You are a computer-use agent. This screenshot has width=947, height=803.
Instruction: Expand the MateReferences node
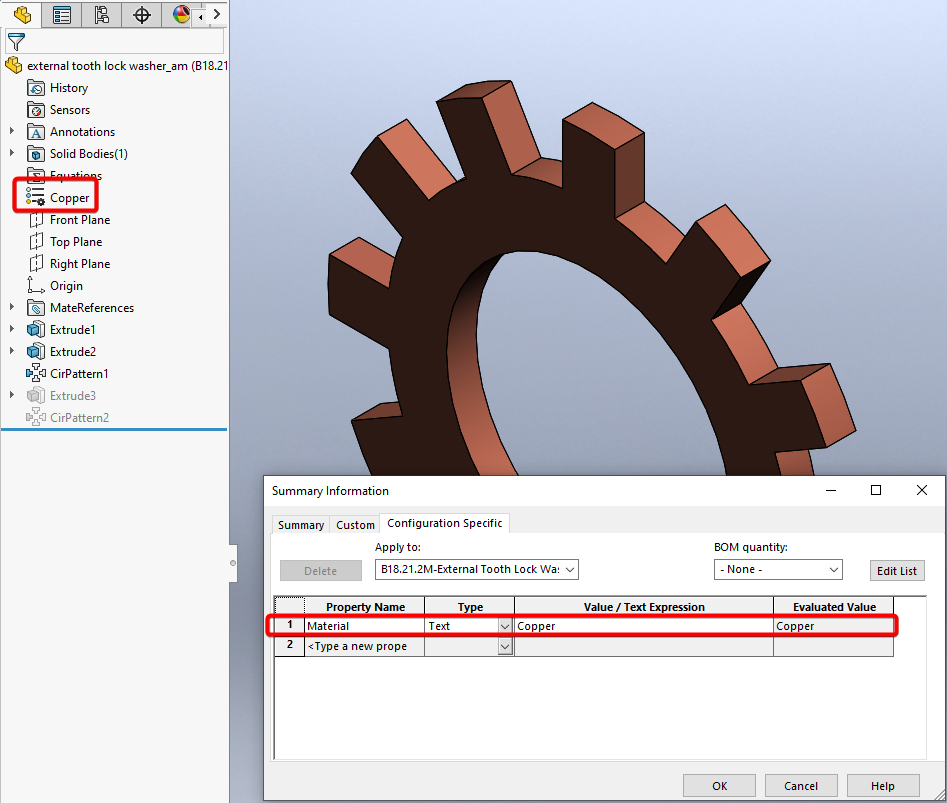(11, 307)
